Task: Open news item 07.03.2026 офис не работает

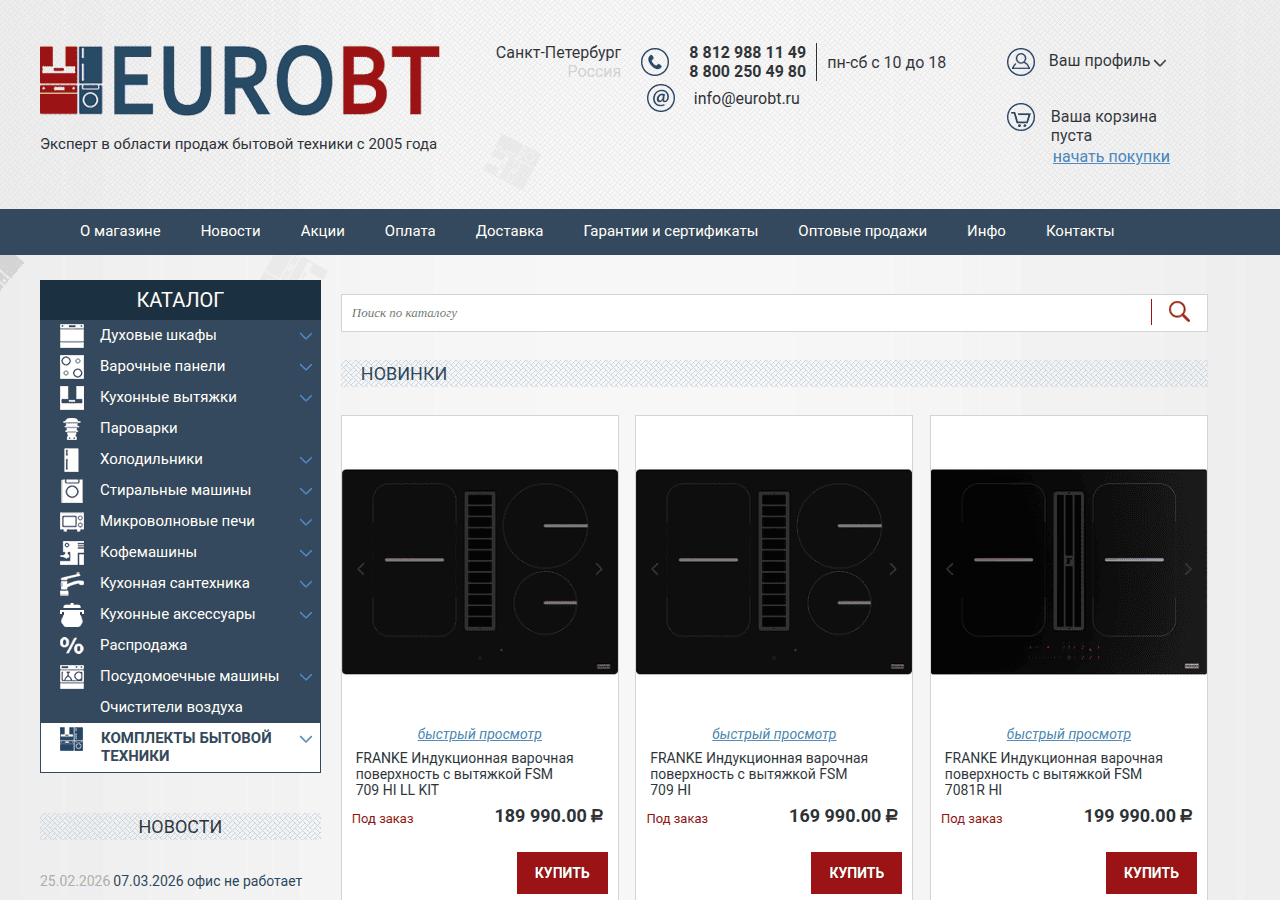Action: click(207, 881)
